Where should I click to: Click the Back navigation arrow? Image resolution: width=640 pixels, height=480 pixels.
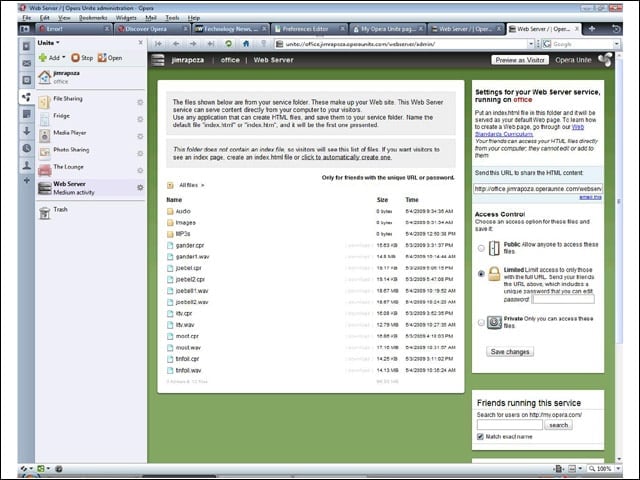point(176,44)
